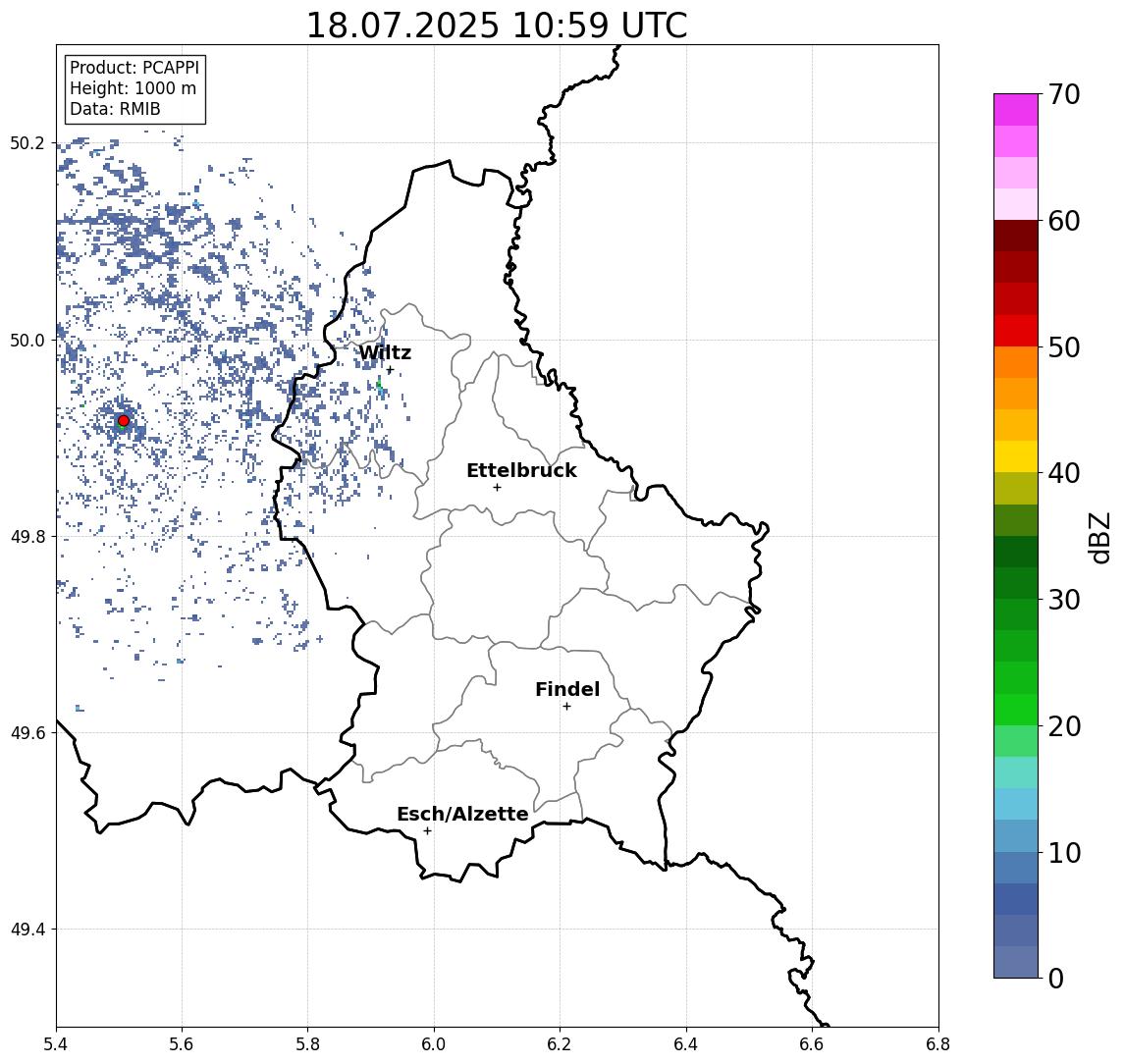Screen dimensions: 1124x1064
Task: Click the 6.2 longitude axis label
Action: click(561, 1044)
